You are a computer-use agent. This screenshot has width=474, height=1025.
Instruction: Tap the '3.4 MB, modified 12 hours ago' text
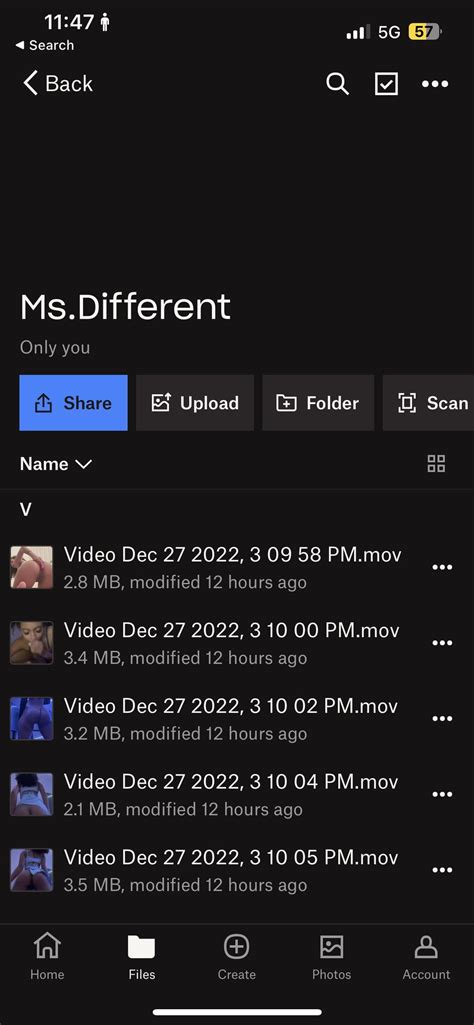[x=185, y=658]
